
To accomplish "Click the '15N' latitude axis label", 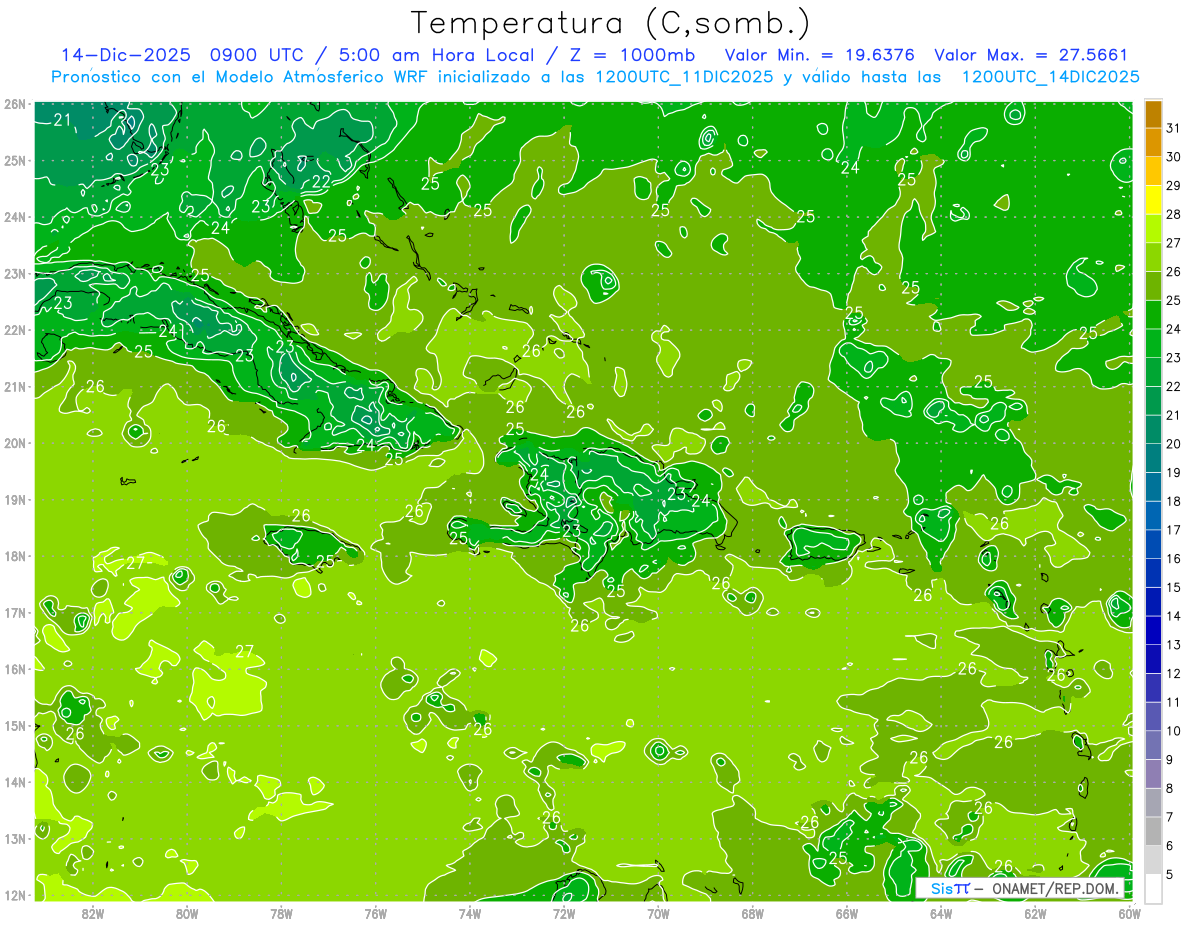I will 14,726.
